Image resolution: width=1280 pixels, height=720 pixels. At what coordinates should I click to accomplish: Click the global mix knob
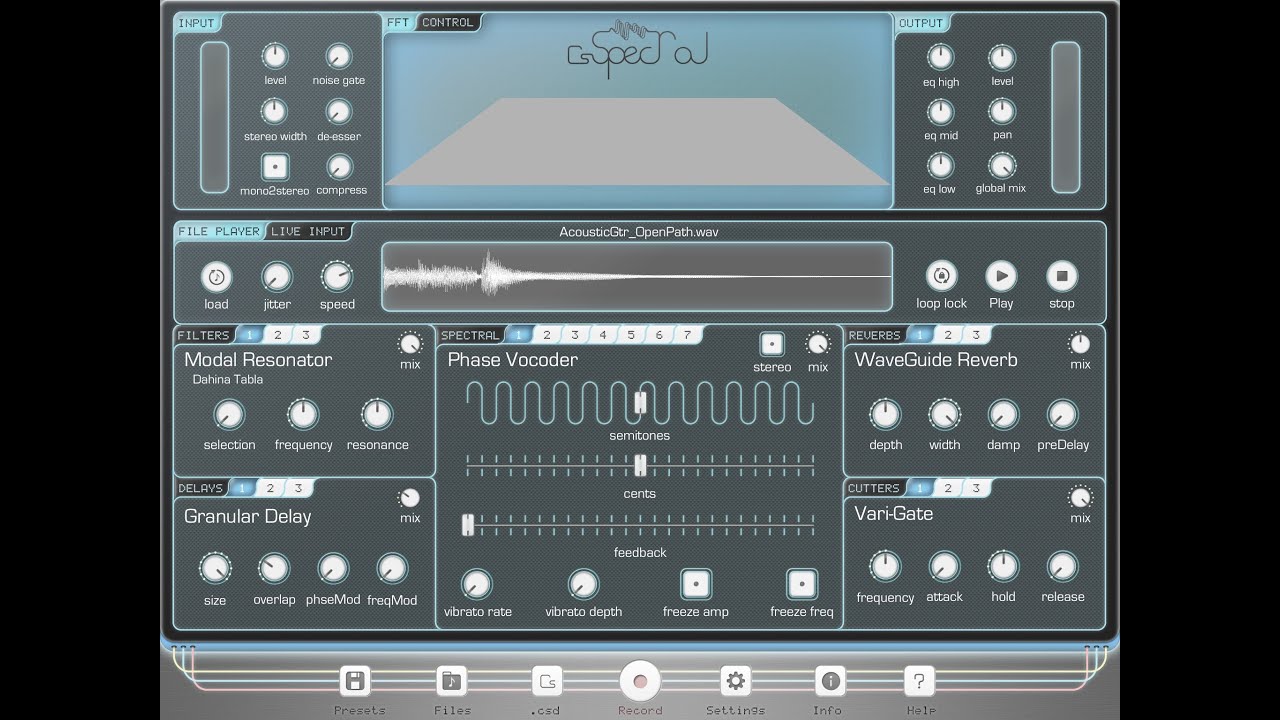pos(1002,165)
